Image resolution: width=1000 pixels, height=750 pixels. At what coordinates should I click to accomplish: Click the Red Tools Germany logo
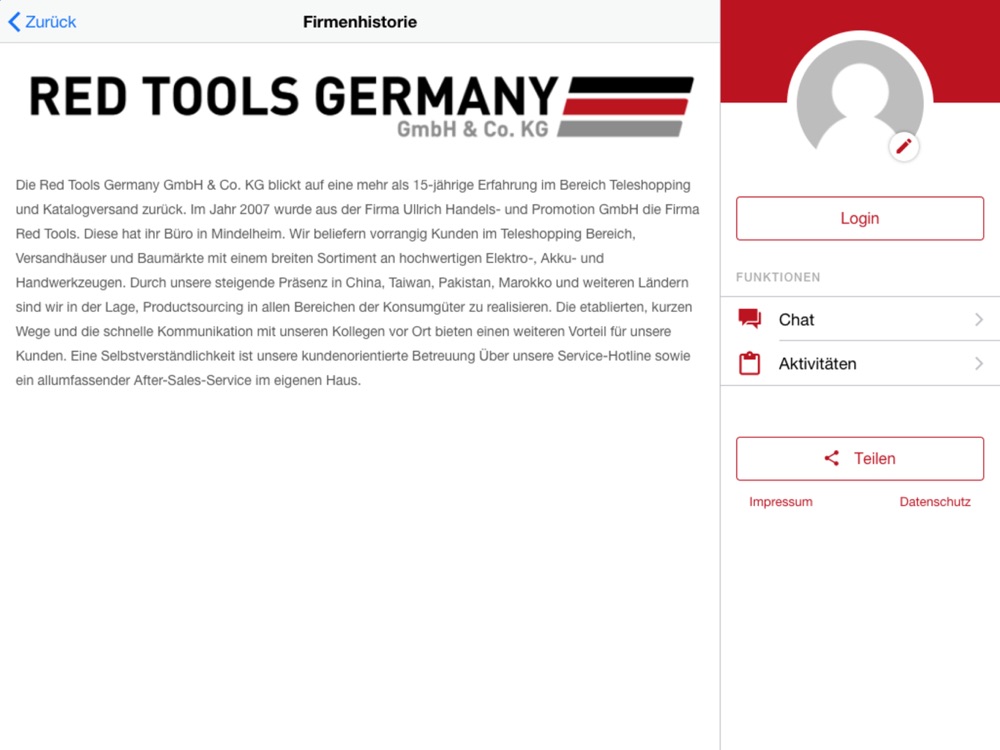point(361,106)
